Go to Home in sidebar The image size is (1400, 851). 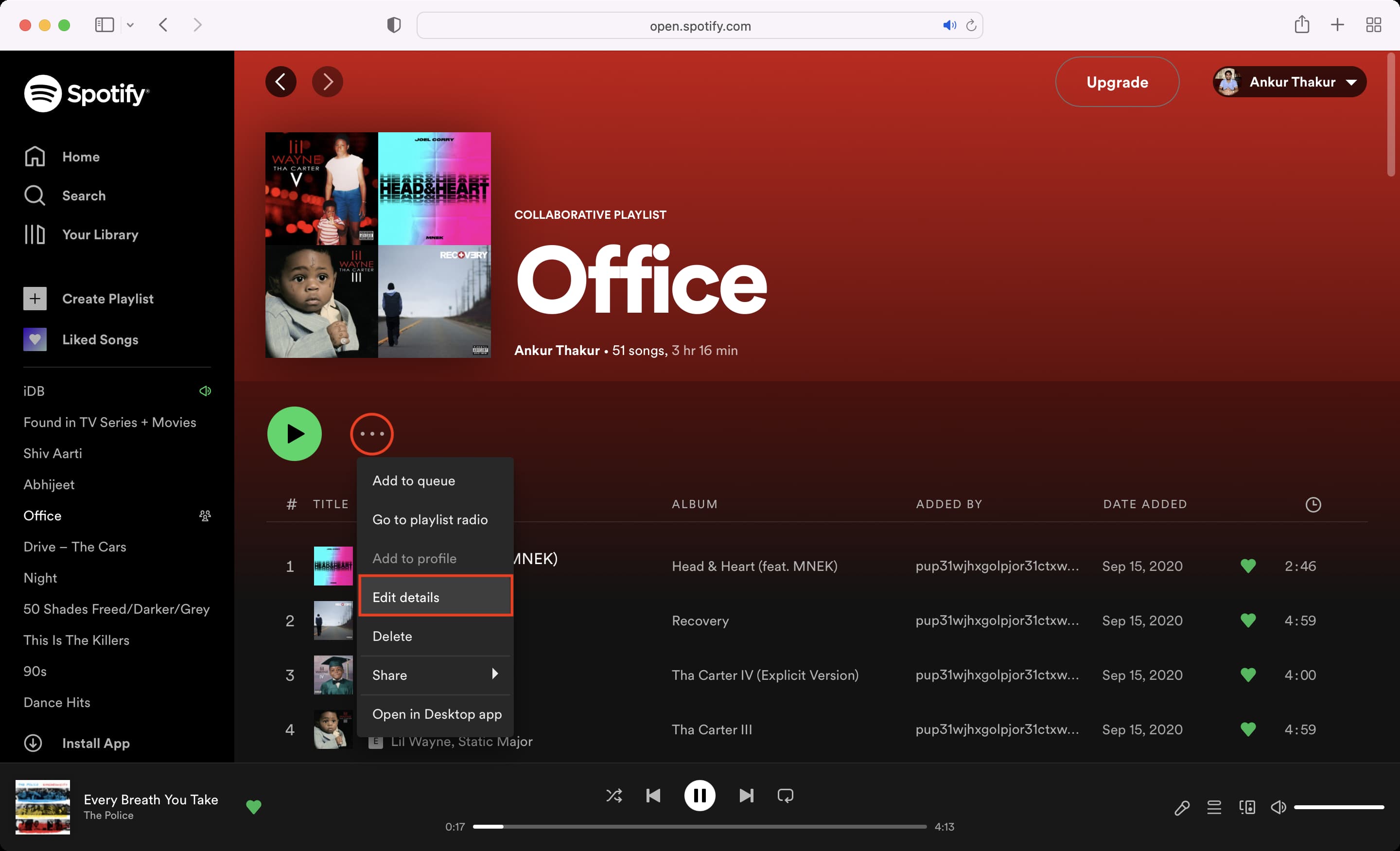pos(62,156)
